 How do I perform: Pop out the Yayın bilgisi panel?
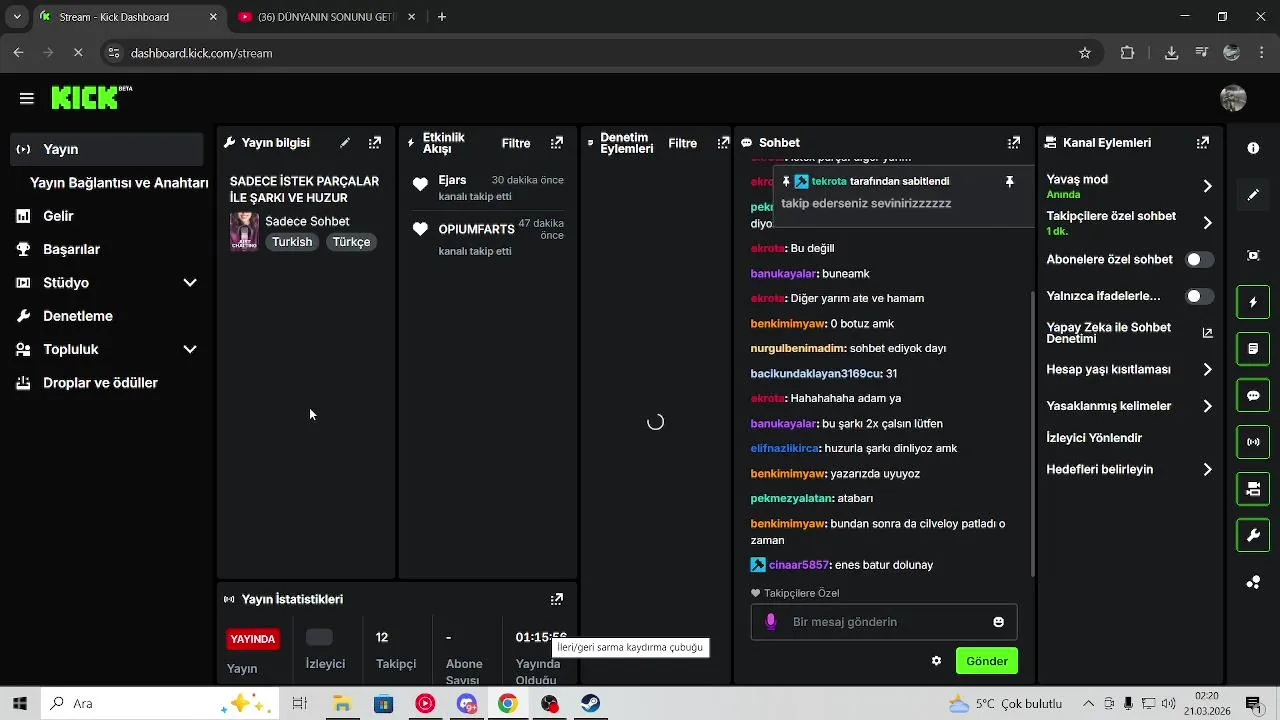pyautogui.click(x=375, y=143)
